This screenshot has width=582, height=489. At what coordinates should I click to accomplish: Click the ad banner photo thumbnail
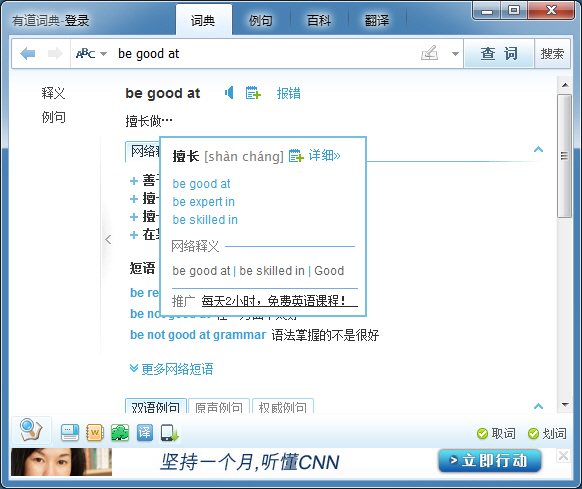pos(61,462)
